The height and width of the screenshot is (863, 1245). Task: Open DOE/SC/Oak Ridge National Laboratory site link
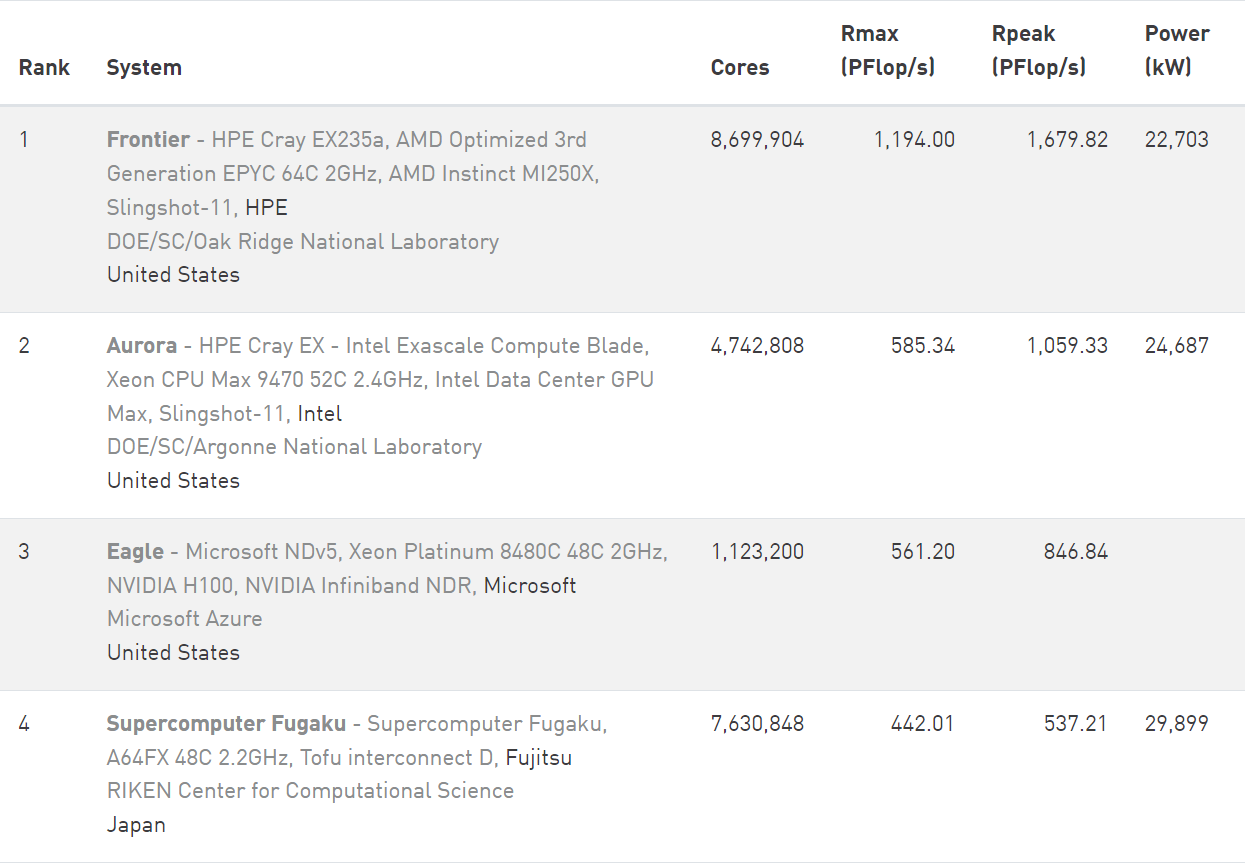[x=303, y=241]
